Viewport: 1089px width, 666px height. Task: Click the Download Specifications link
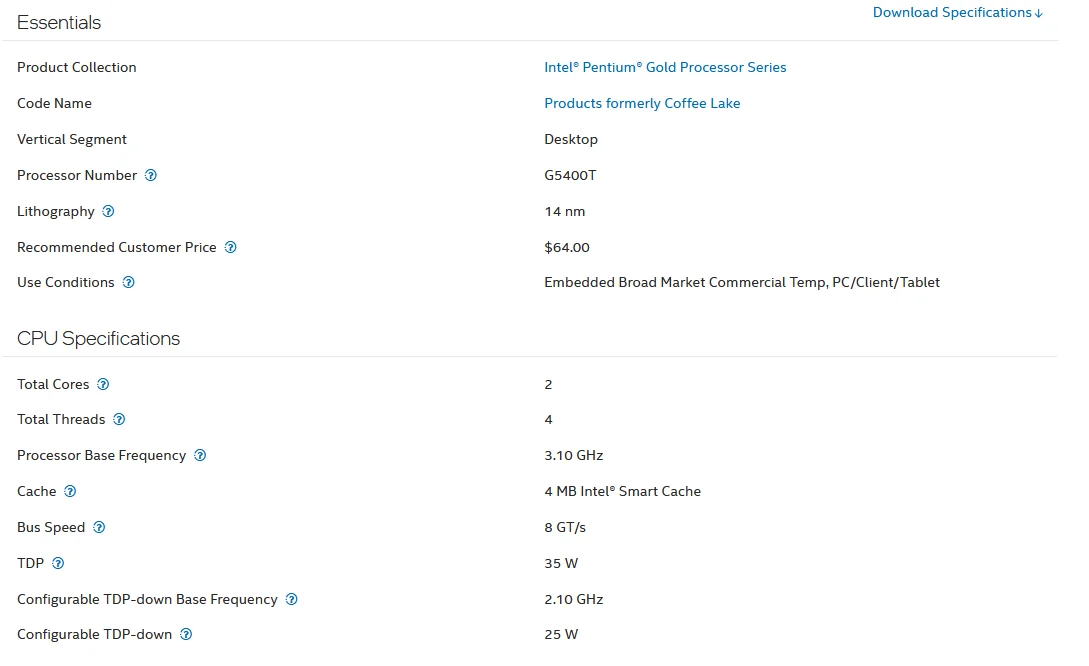[x=957, y=12]
